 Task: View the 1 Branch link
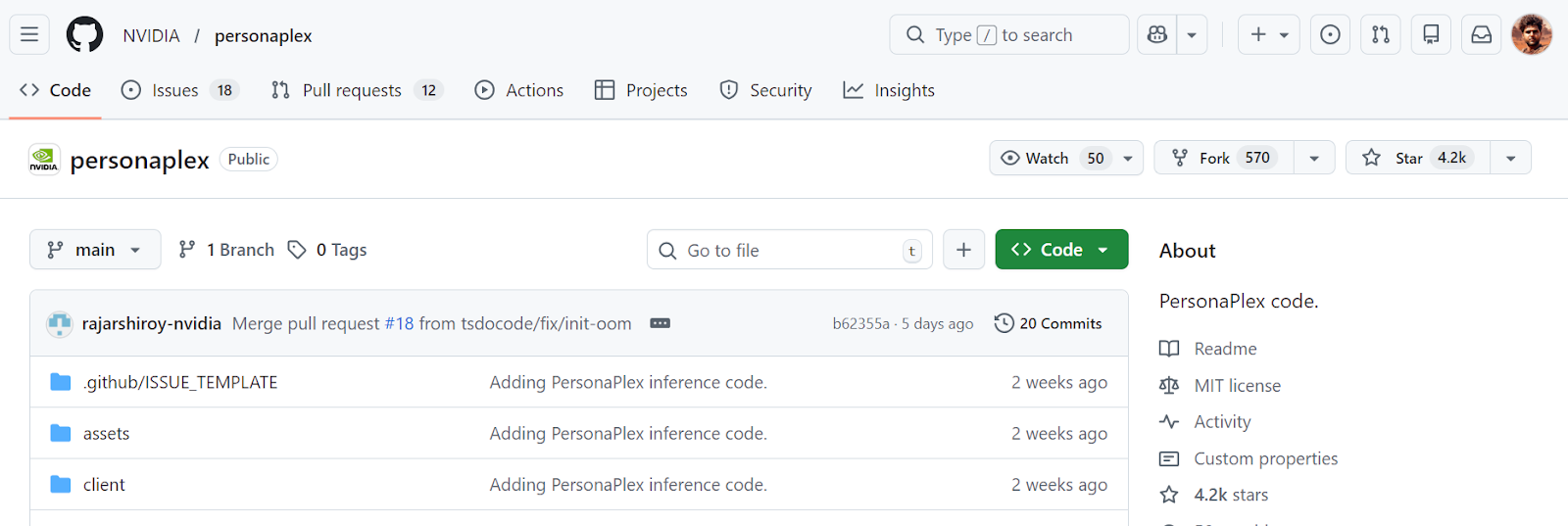(226, 250)
